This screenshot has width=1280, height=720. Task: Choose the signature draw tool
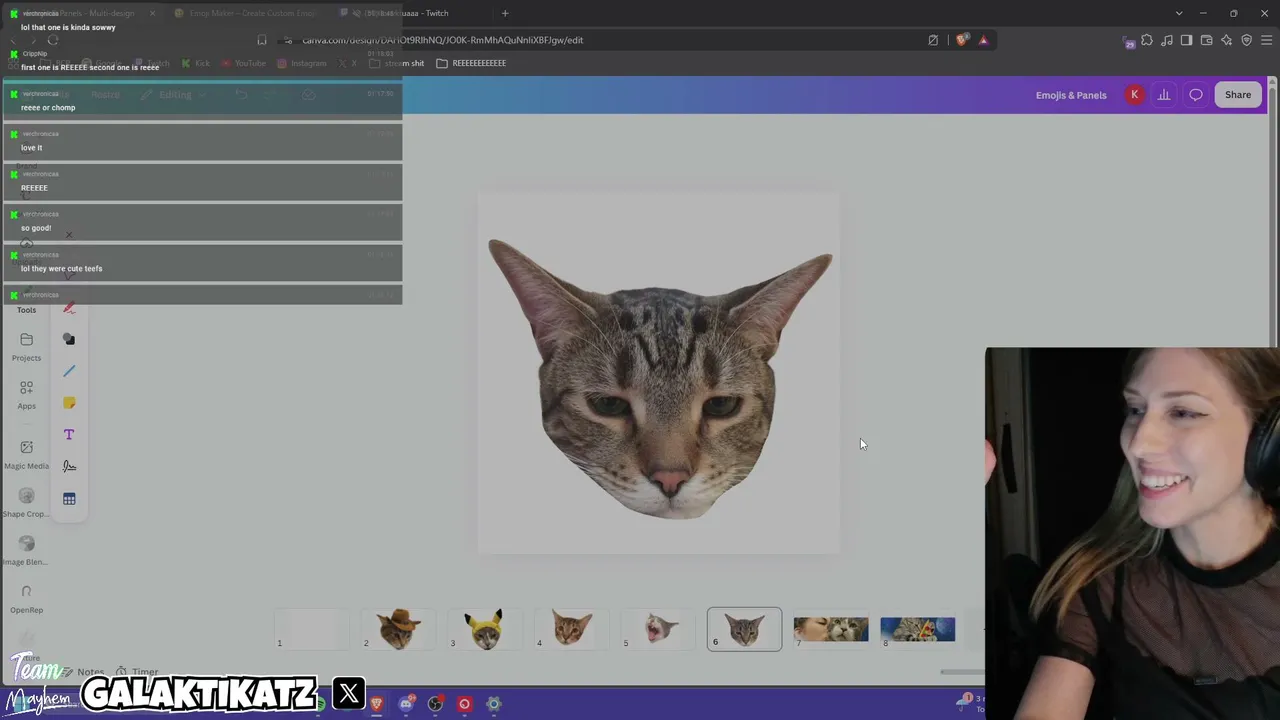point(69,466)
